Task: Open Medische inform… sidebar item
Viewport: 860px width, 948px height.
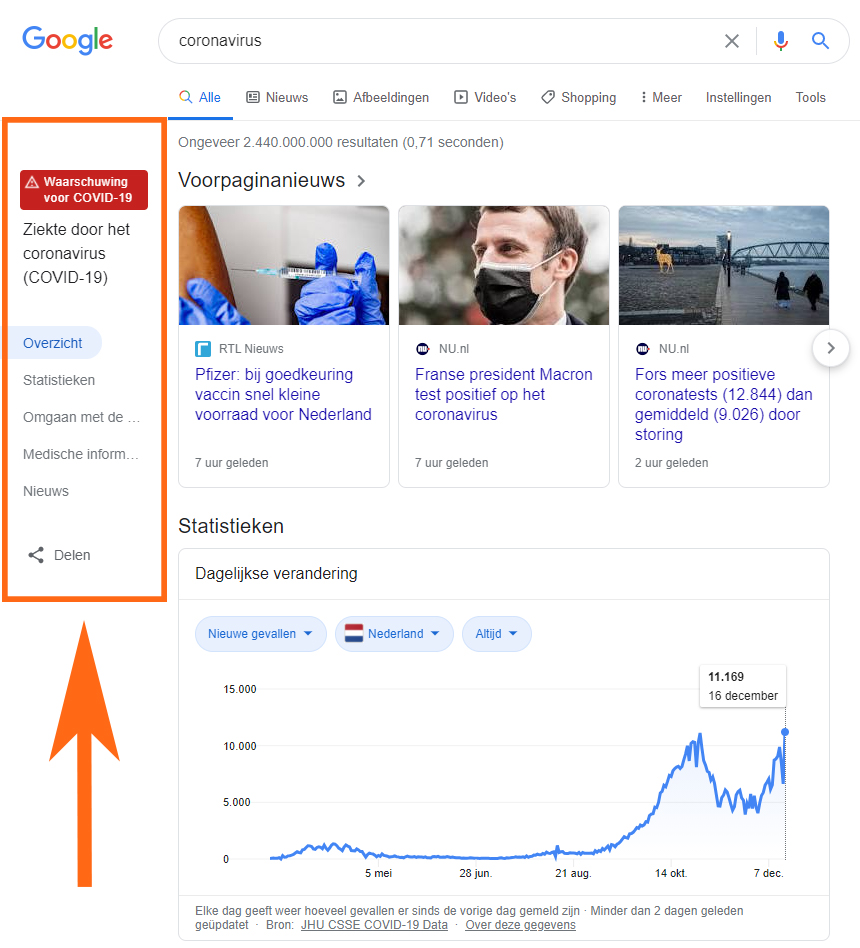Action: [x=81, y=454]
